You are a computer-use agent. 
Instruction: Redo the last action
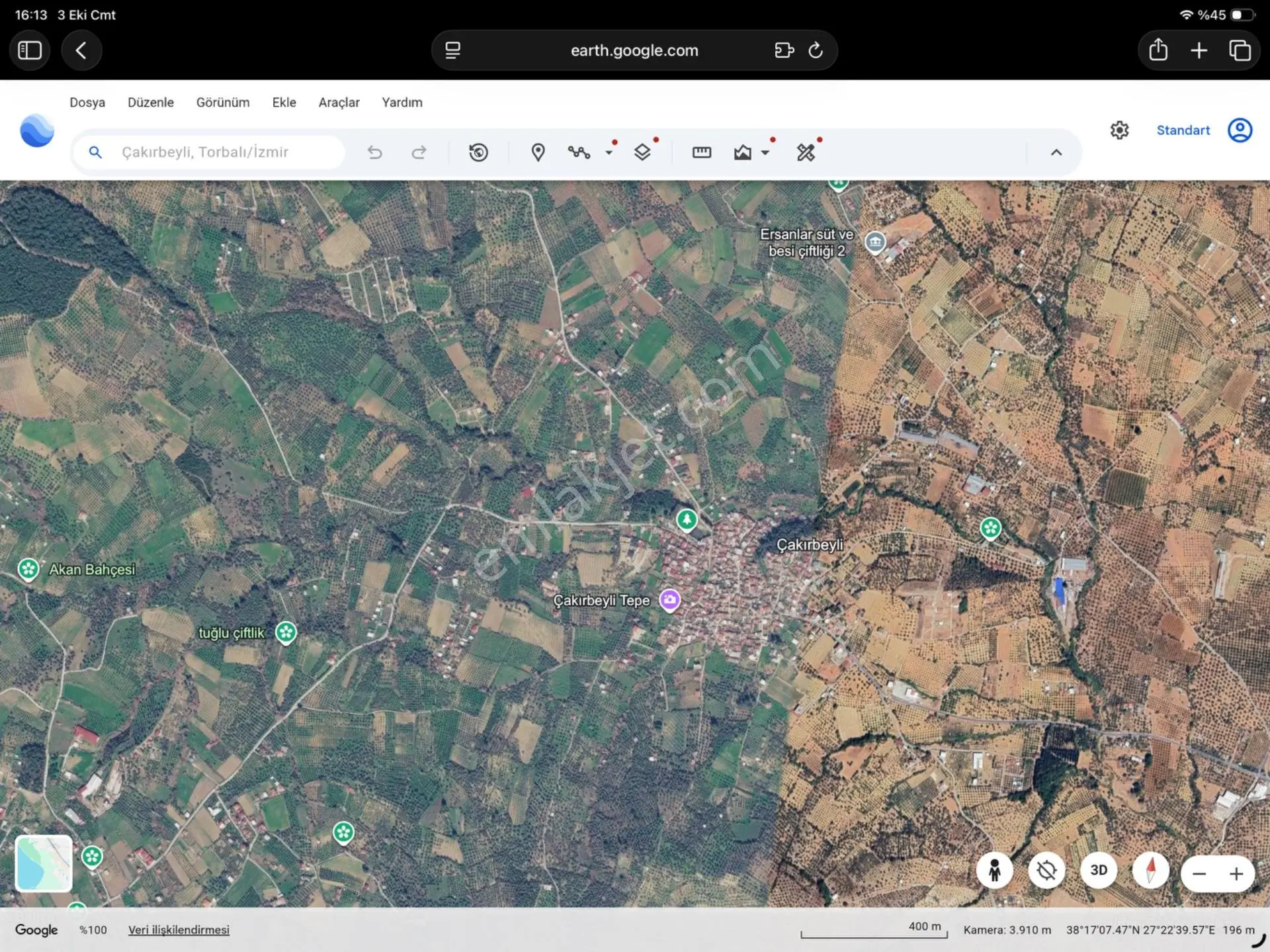pyautogui.click(x=419, y=153)
